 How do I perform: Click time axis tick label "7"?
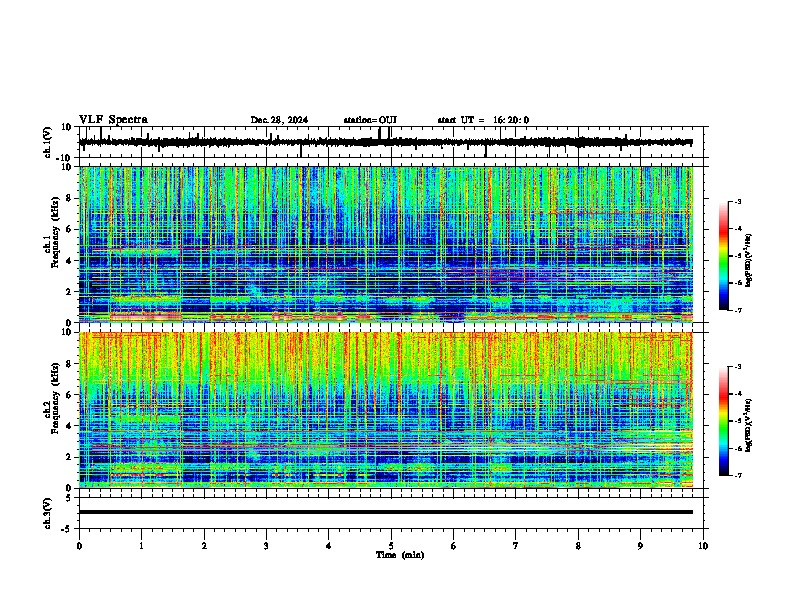[x=516, y=546]
